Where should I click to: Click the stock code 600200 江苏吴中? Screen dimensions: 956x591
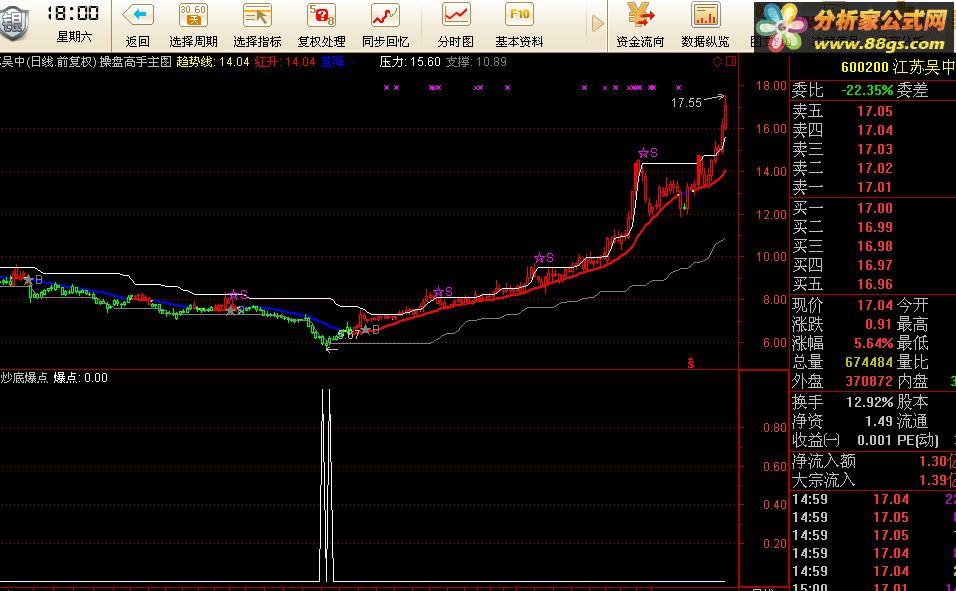tap(897, 67)
